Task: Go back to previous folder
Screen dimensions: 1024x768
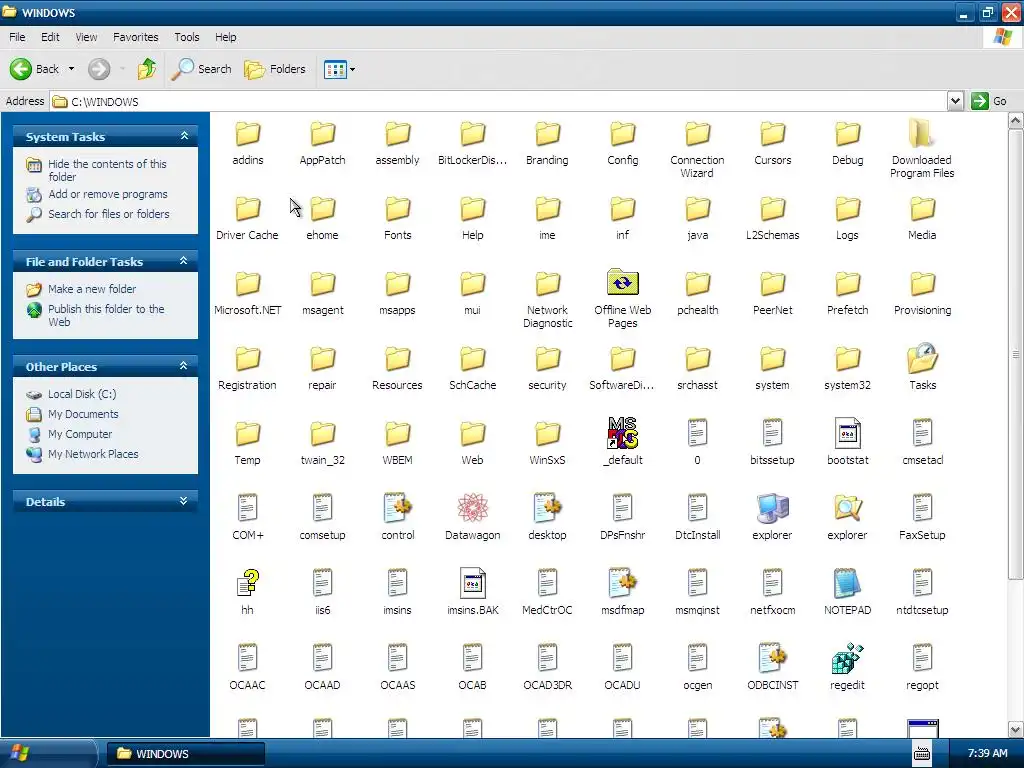Action: pos(35,69)
